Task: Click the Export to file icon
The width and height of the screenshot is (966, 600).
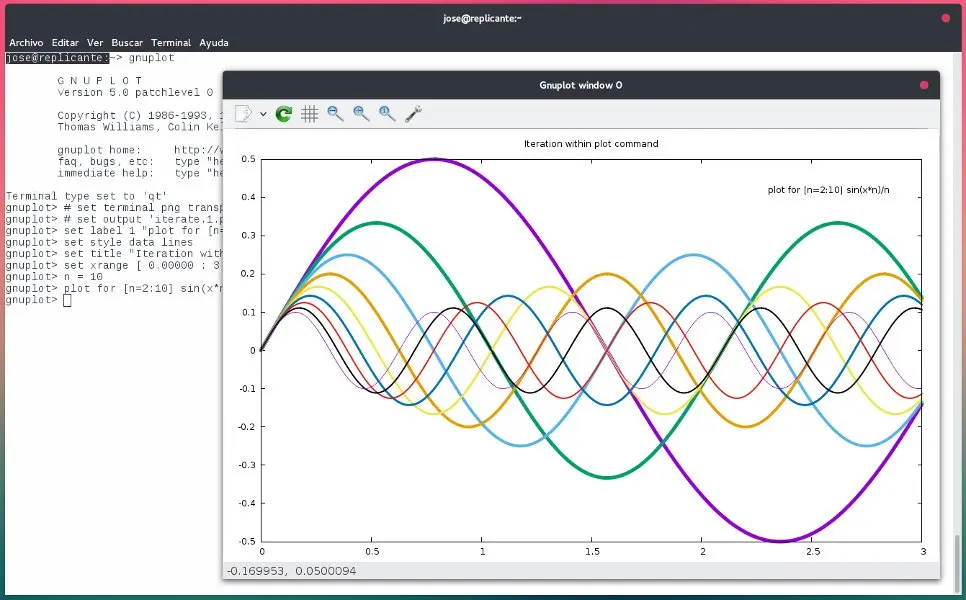Action: [242, 113]
